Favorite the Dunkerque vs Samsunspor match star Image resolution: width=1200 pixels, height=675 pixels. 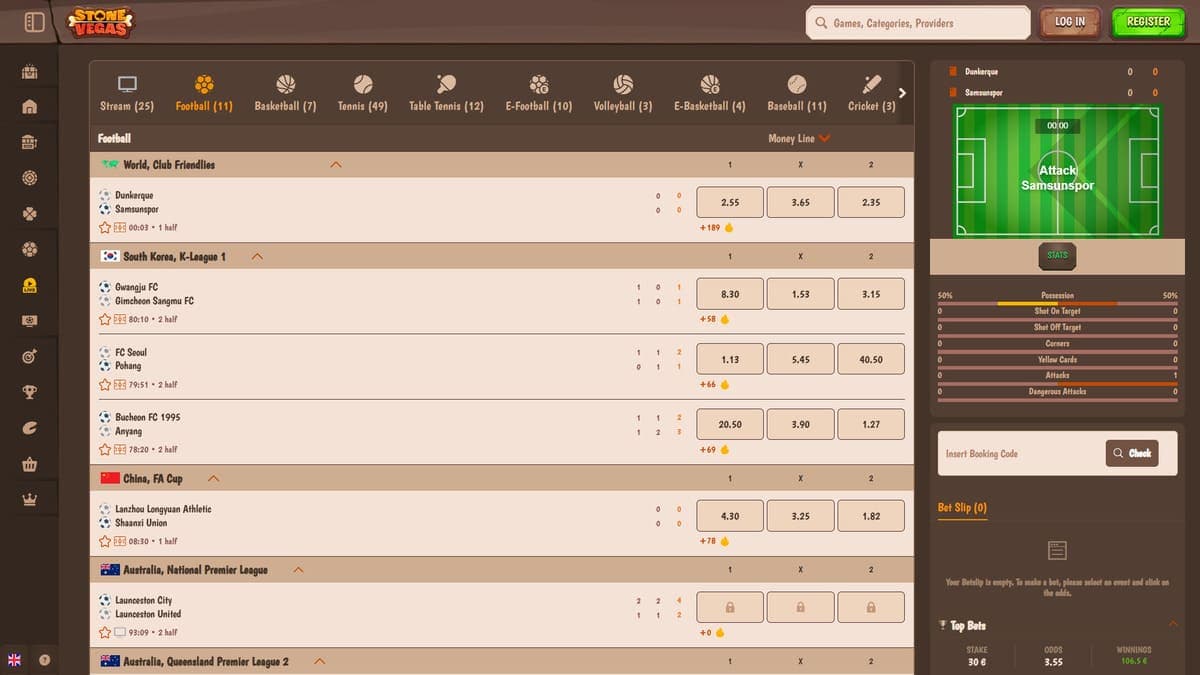pos(105,227)
